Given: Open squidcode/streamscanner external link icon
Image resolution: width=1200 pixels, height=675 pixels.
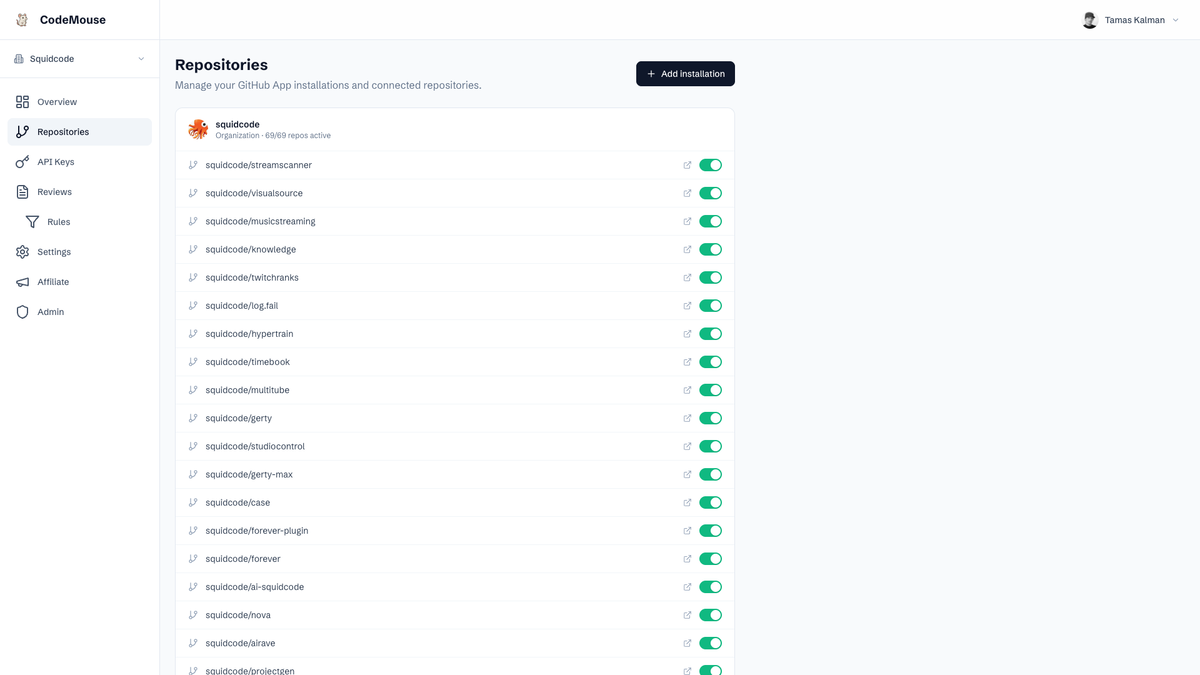Looking at the screenshot, I should [x=687, y=165].
